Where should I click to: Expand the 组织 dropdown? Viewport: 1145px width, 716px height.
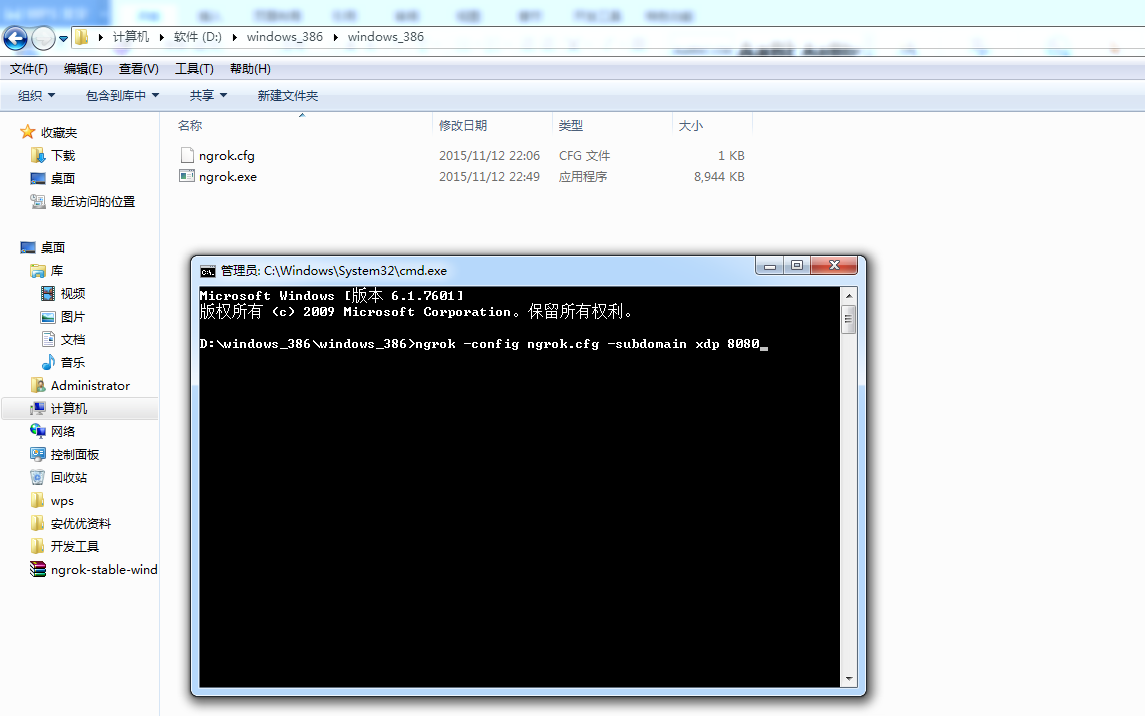pos(37,96)
